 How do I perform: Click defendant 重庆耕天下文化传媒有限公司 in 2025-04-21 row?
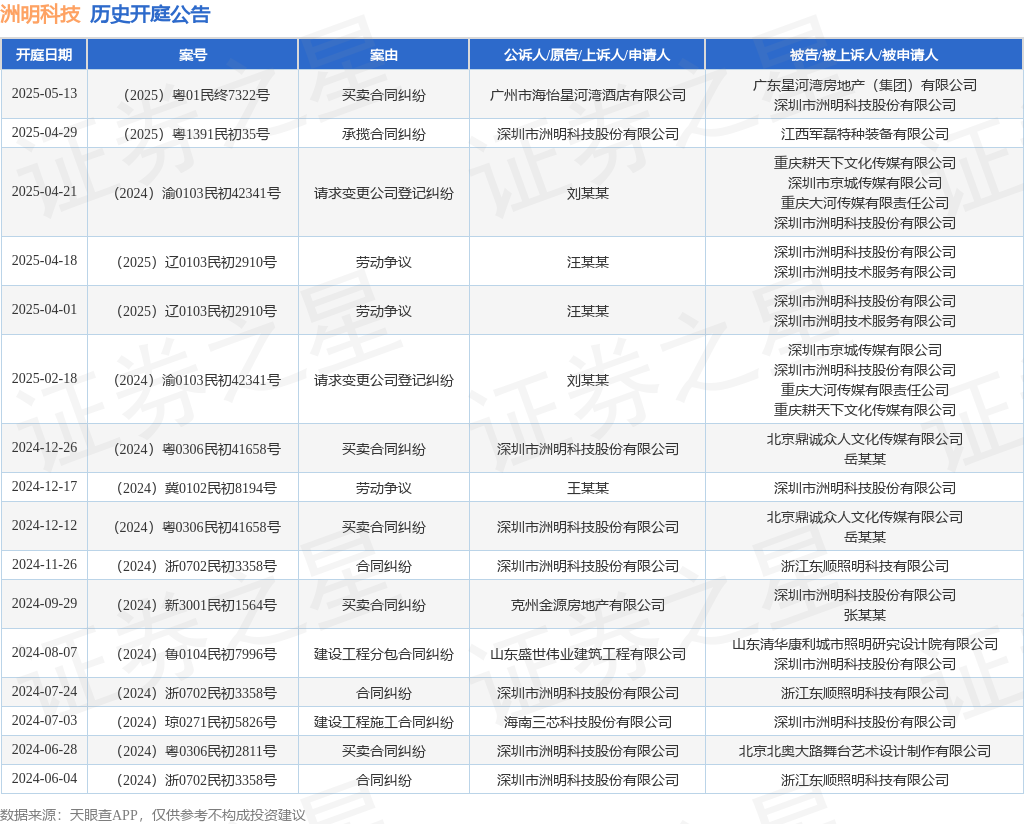click(865, 163)
